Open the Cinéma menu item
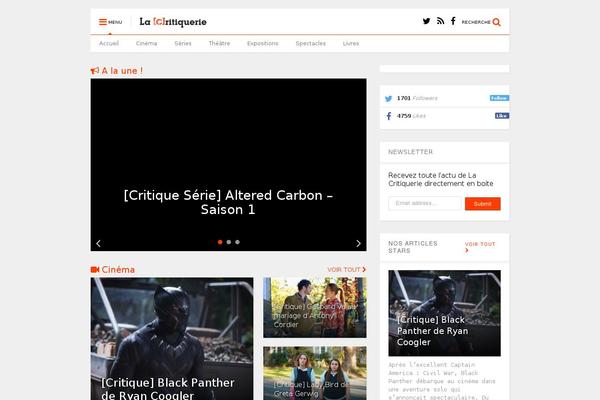This screenshot has width=600, height=400. 147,43
